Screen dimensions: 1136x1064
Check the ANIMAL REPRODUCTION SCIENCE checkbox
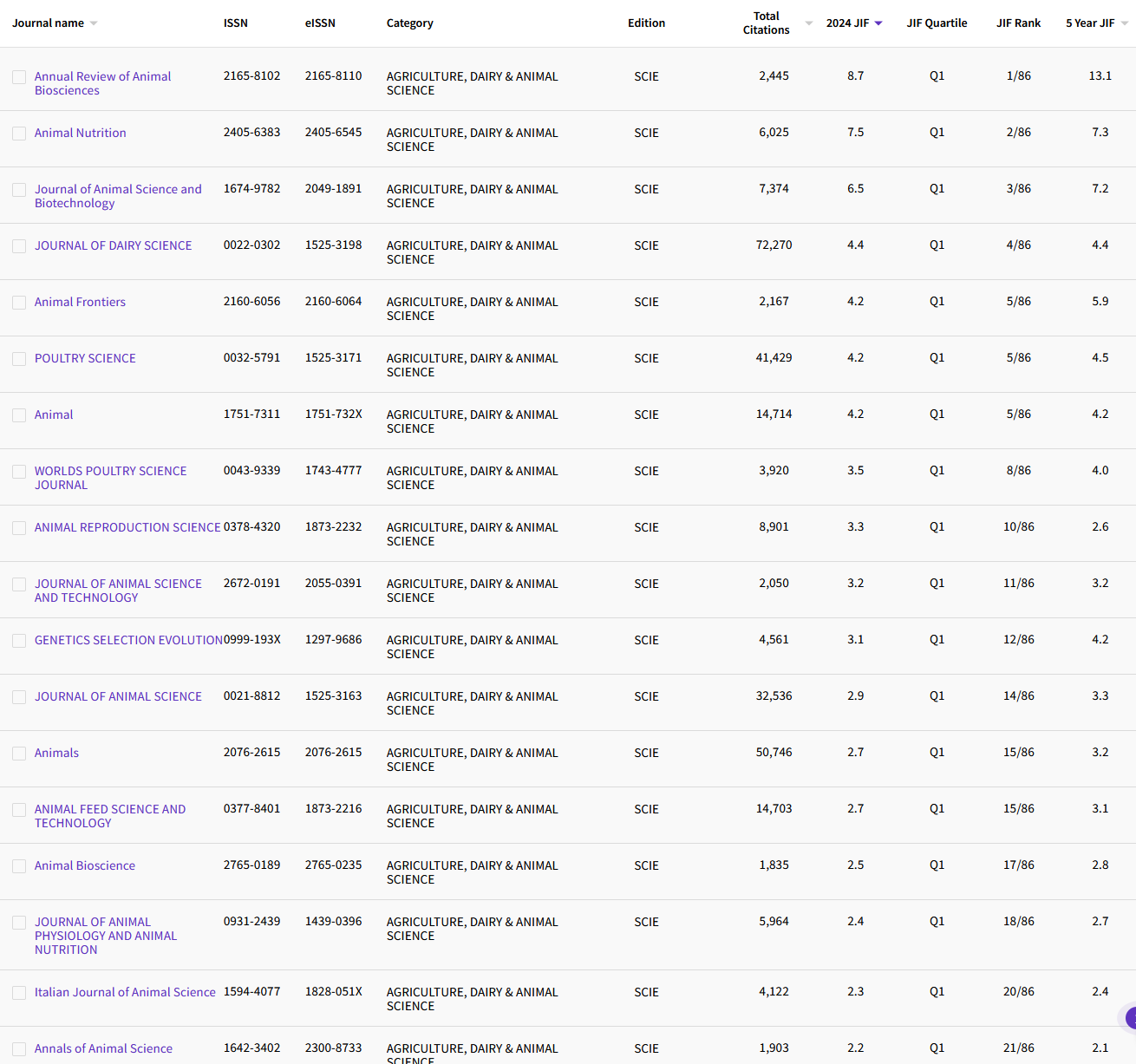19,528
